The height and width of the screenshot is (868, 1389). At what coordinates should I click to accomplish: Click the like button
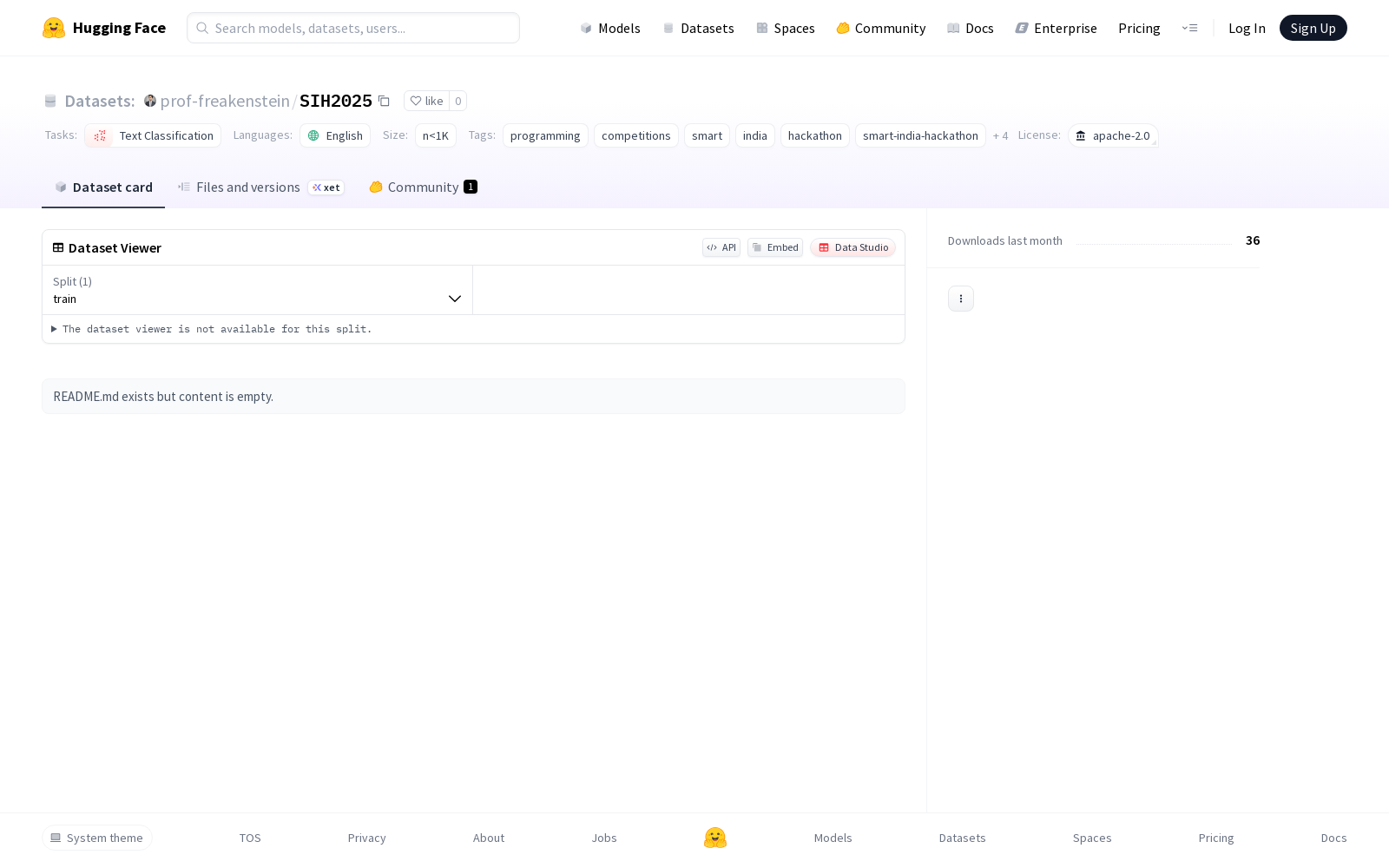[426, 101]
